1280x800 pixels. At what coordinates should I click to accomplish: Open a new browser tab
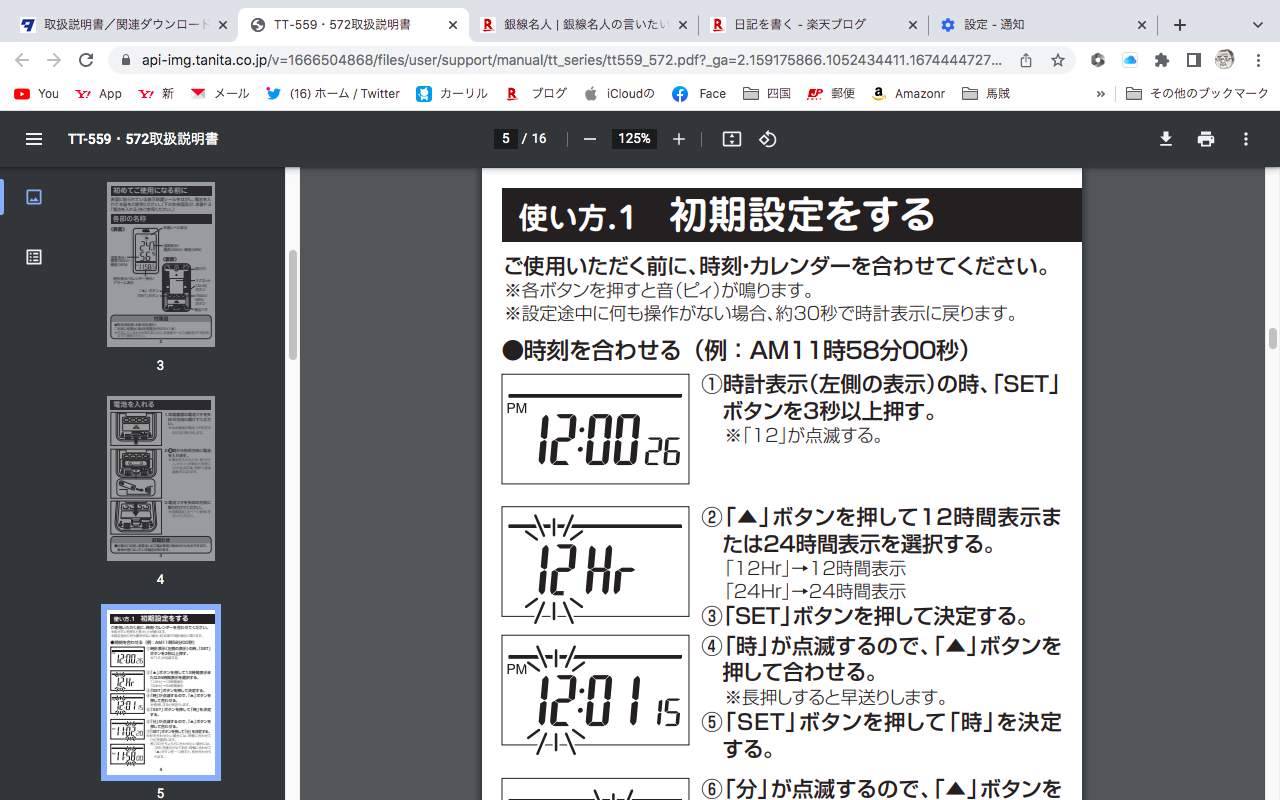coord(1180,25)
